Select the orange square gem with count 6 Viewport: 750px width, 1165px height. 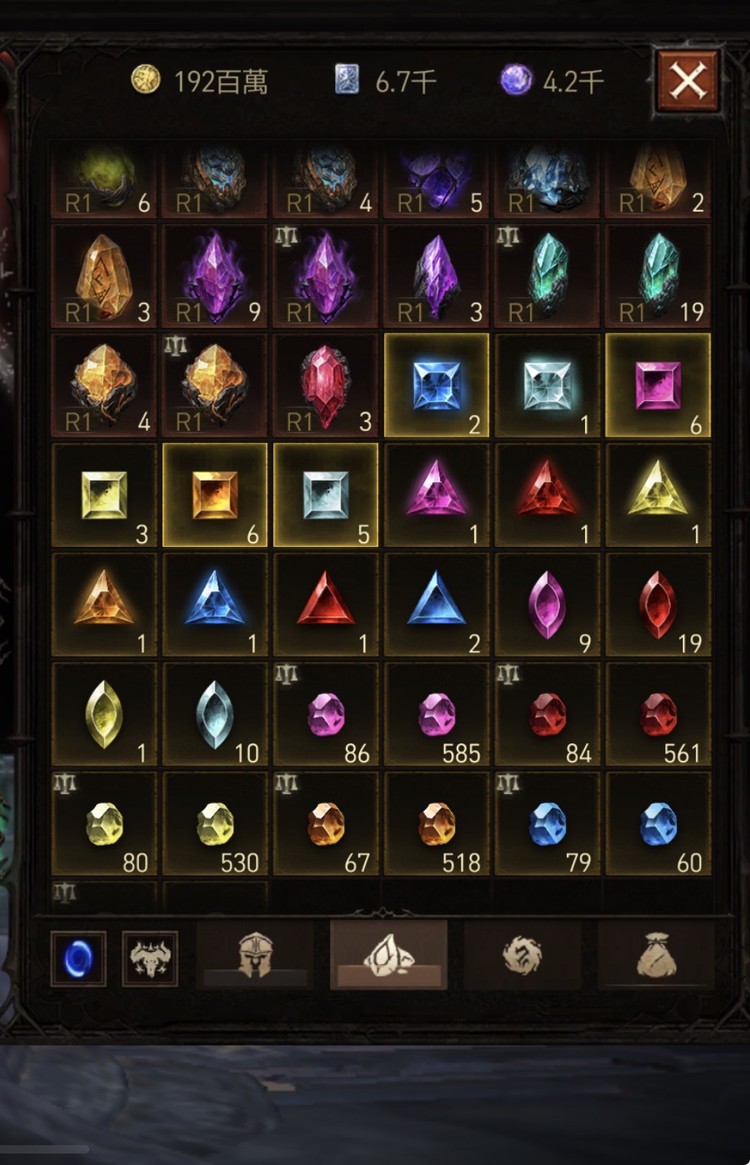(215, 495)
